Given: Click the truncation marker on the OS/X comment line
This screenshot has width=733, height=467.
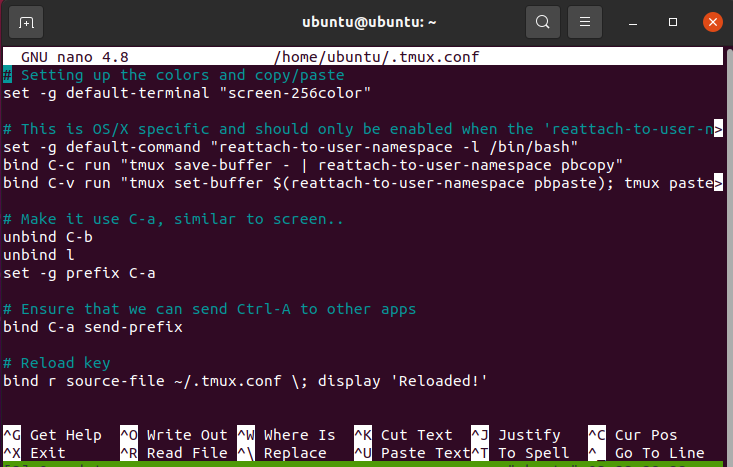Looking at the screenshot, I should pyautogui.click(x=719, y=129).
